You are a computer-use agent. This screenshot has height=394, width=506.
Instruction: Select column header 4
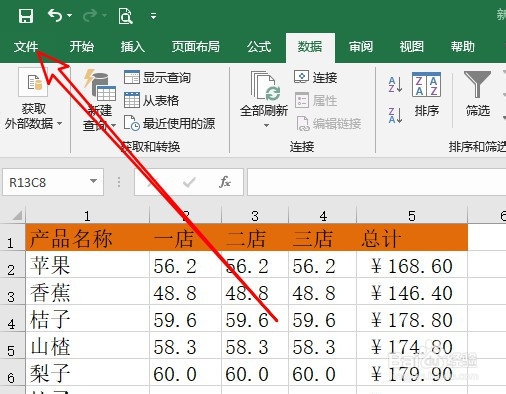[323, 216]
